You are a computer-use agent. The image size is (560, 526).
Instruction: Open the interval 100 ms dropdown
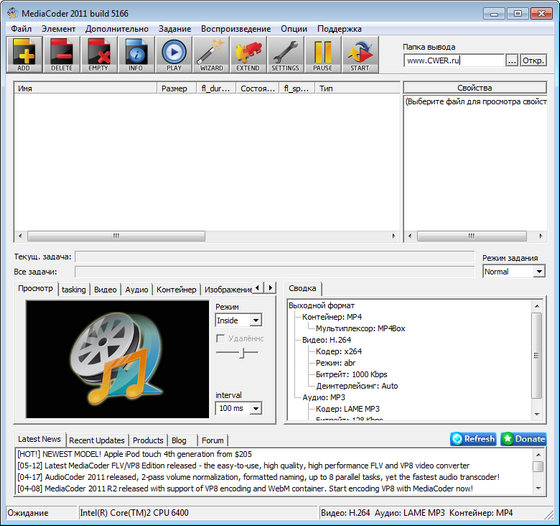coord(238,408)
